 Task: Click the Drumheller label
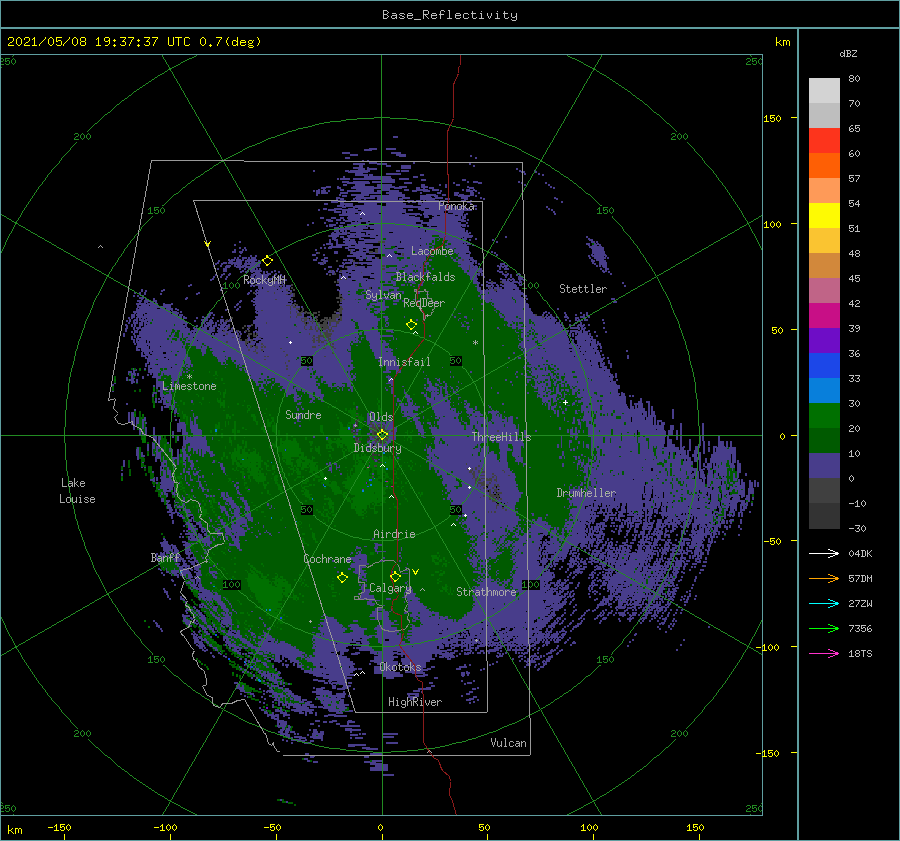(586, 493)
